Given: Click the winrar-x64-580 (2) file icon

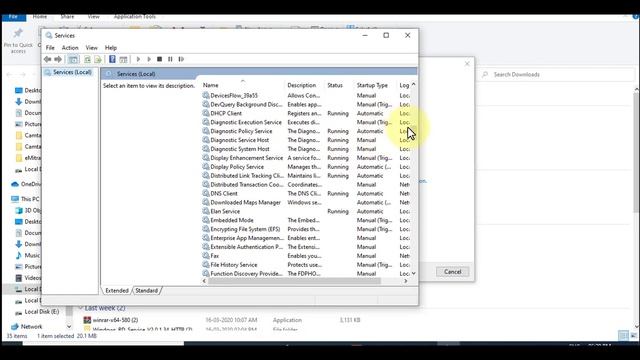Looking at the screenshot, I should click(x=87, y=320).
